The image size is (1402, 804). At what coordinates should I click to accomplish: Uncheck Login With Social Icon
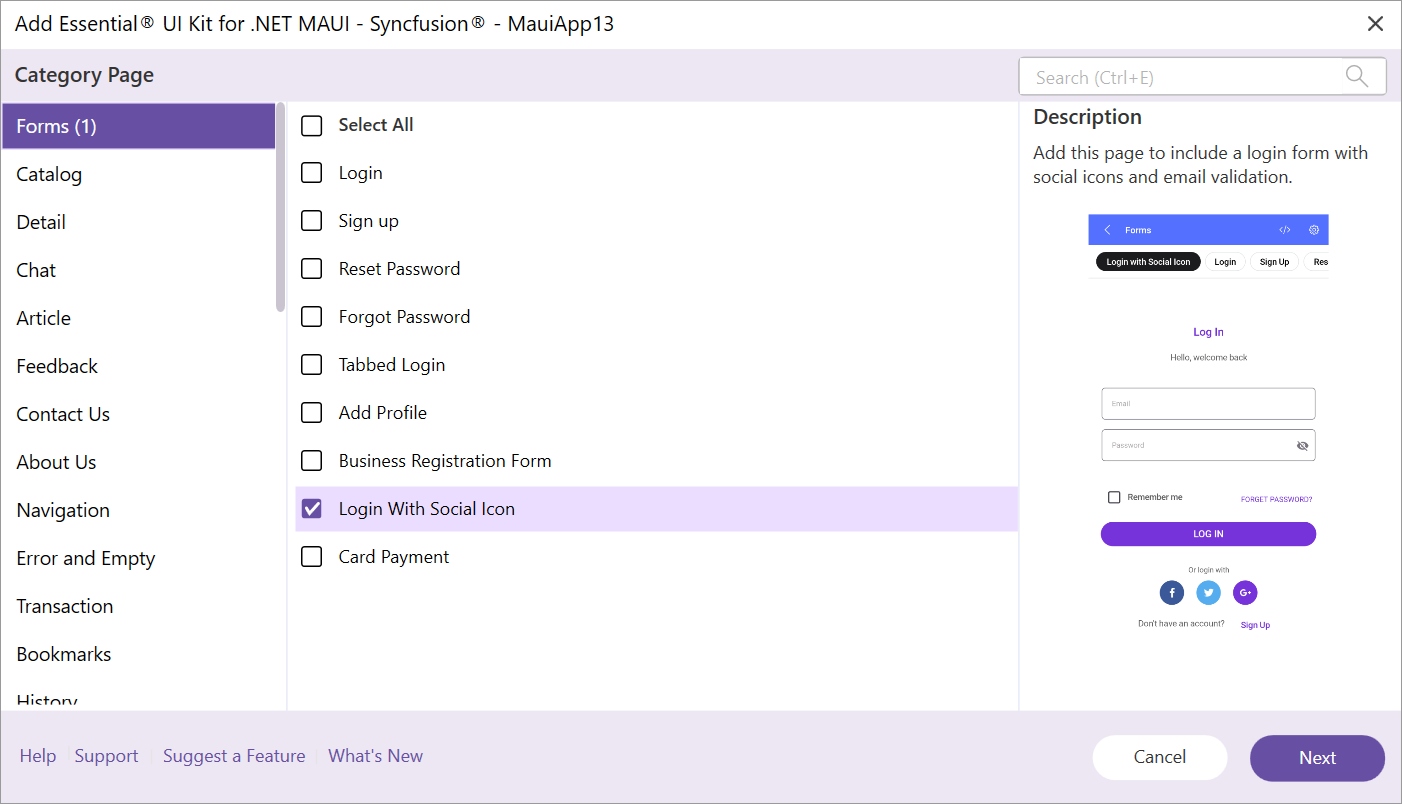point(312,509)
